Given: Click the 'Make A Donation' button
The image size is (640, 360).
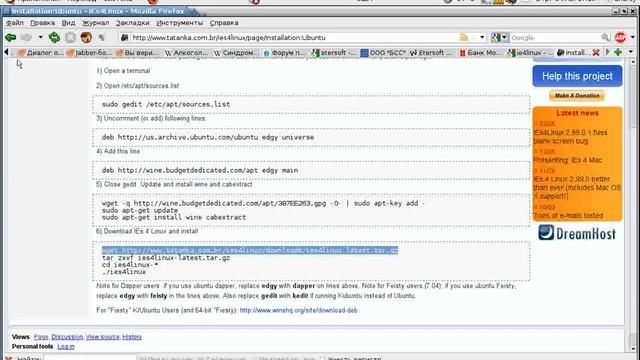Looking at the screenshot, I should [577, 96].
